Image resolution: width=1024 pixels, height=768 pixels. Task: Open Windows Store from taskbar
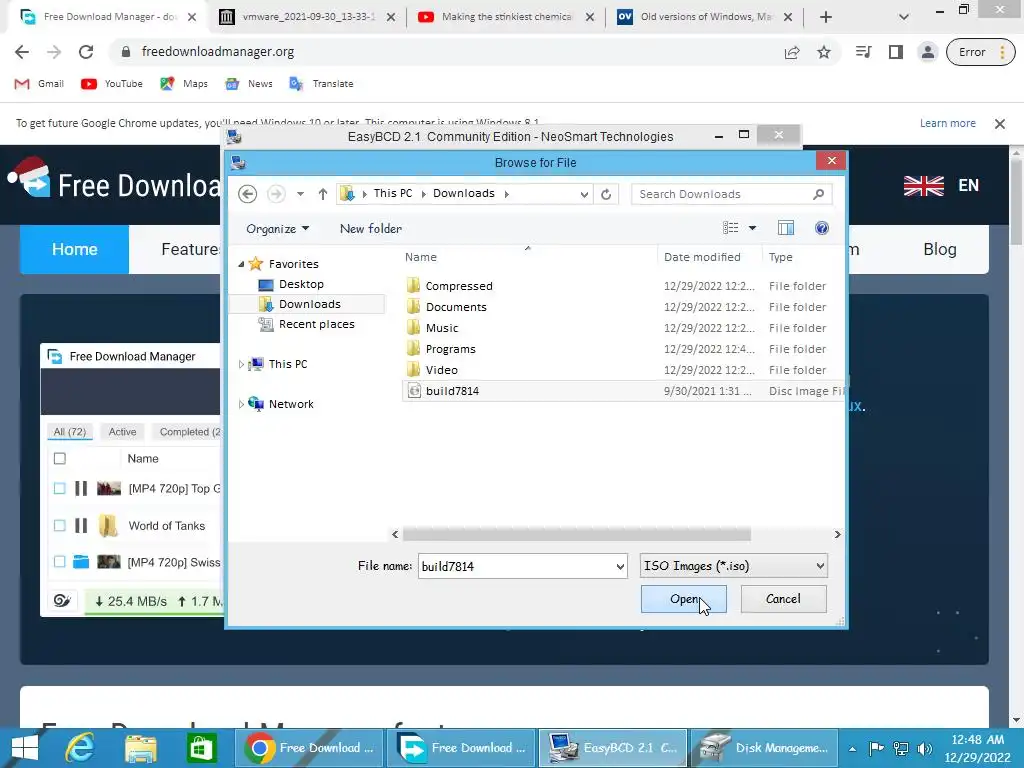201,748
